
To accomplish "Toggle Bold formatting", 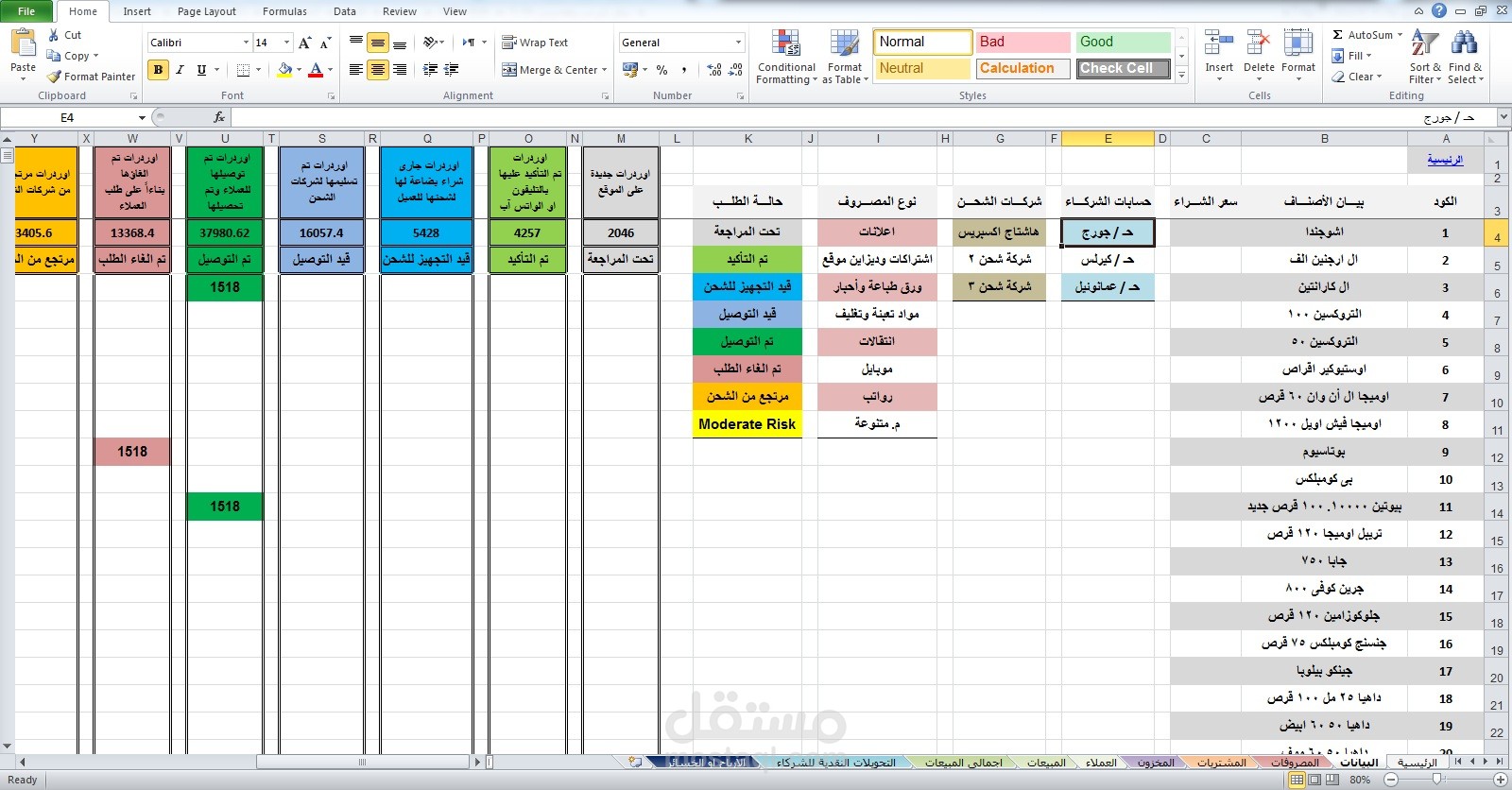I will (158, 70).
